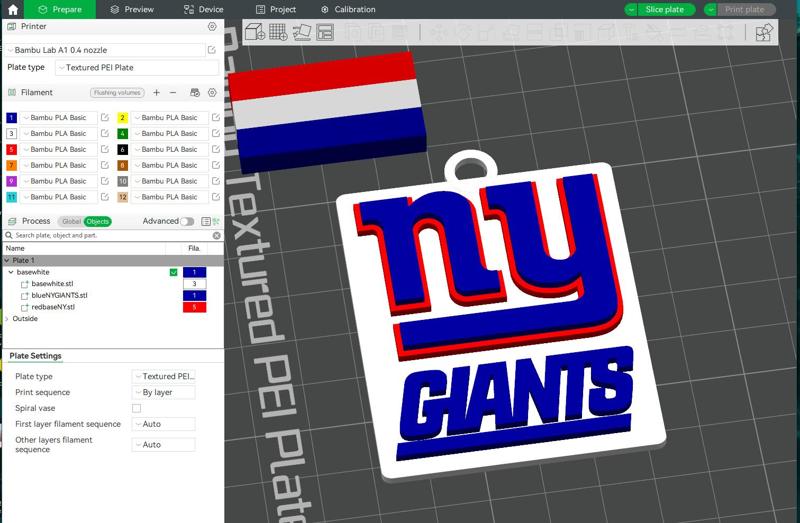Change filament assignment for basewhite.stl

(194, 284)
